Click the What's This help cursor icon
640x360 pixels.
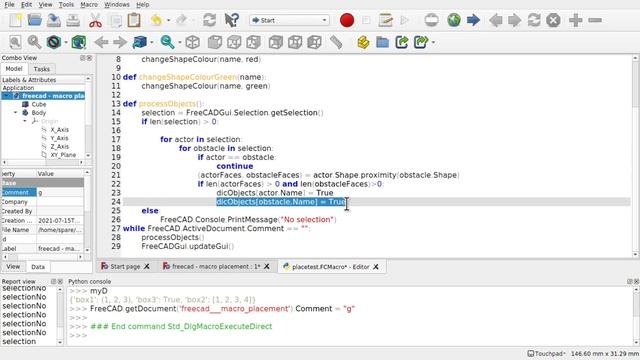click(x=232, y=20)
